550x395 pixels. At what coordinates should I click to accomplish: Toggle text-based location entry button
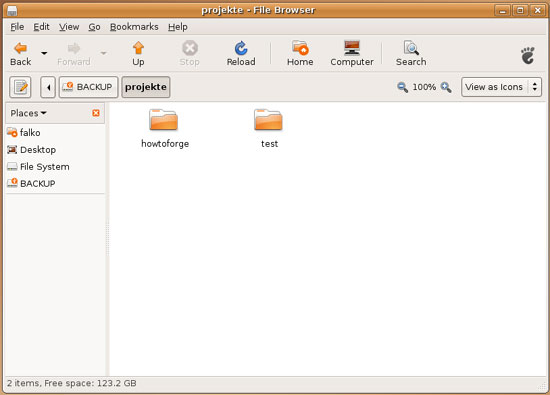pyautogui.click(x=20, y=87)
